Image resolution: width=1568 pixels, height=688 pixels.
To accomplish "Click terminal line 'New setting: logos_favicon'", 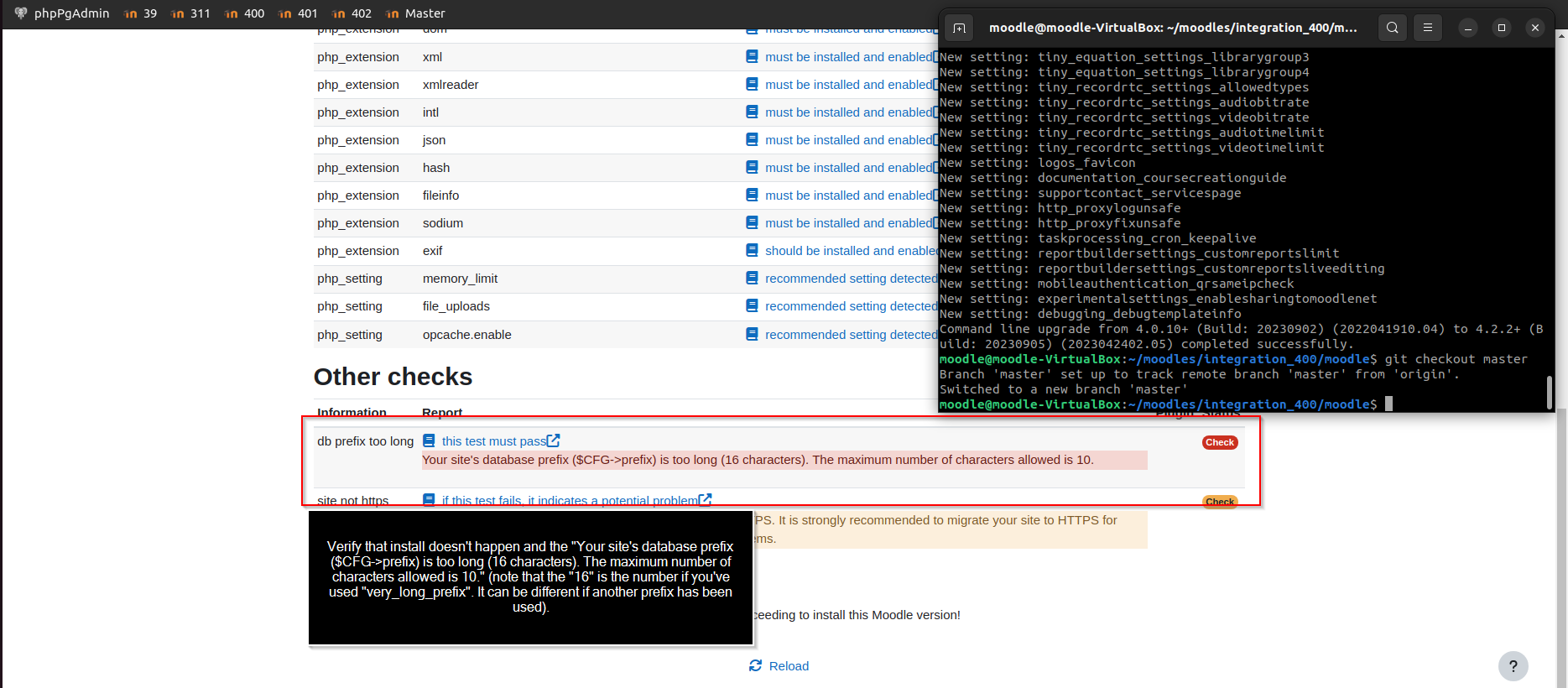I will [x=1038, y=163].
